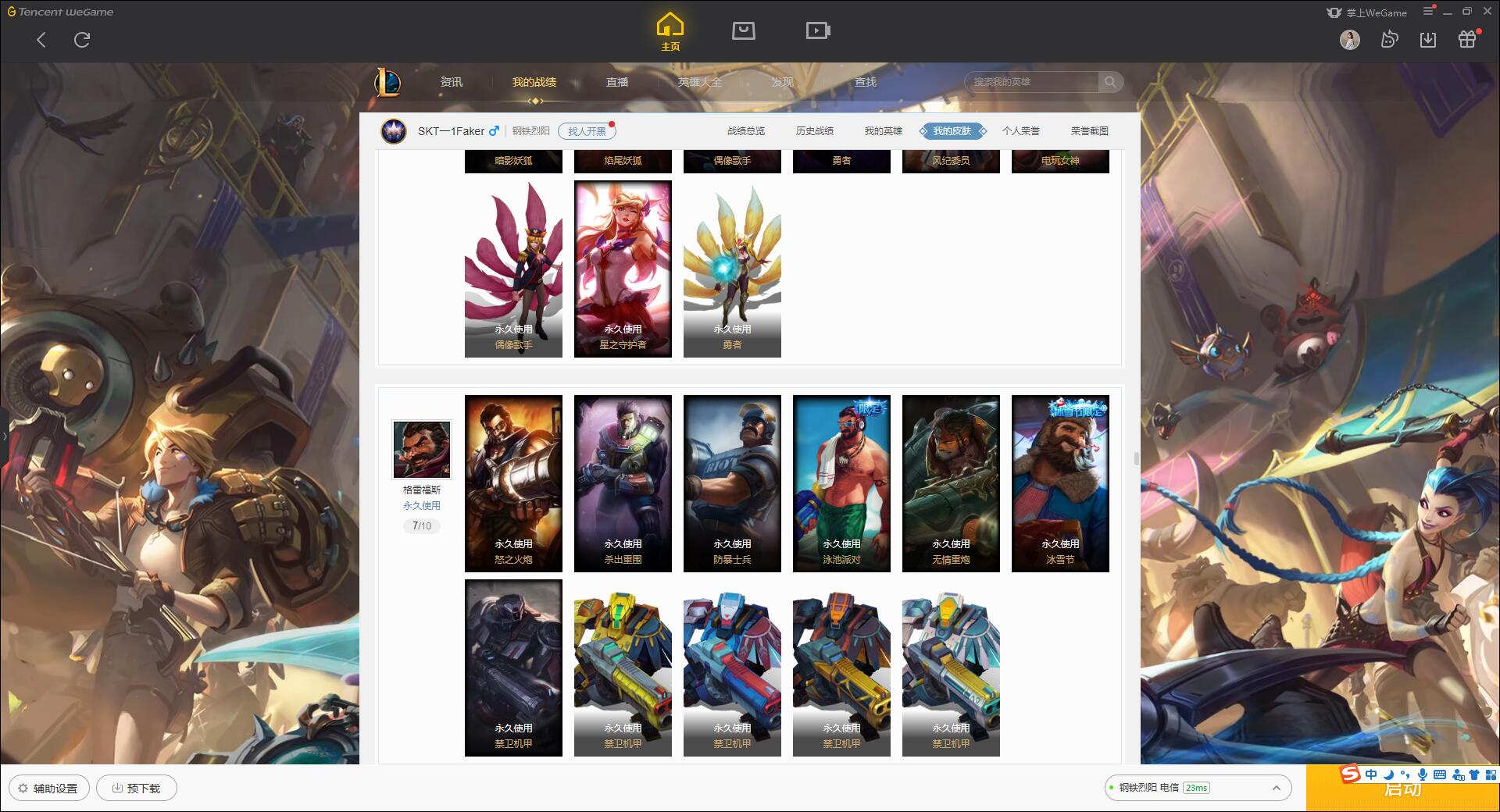Image resolution: width=1500 pixels, height=812 pixels.
Task: Select the blue and red 禁卫机甲 chroma
Action: click(732, 668)
